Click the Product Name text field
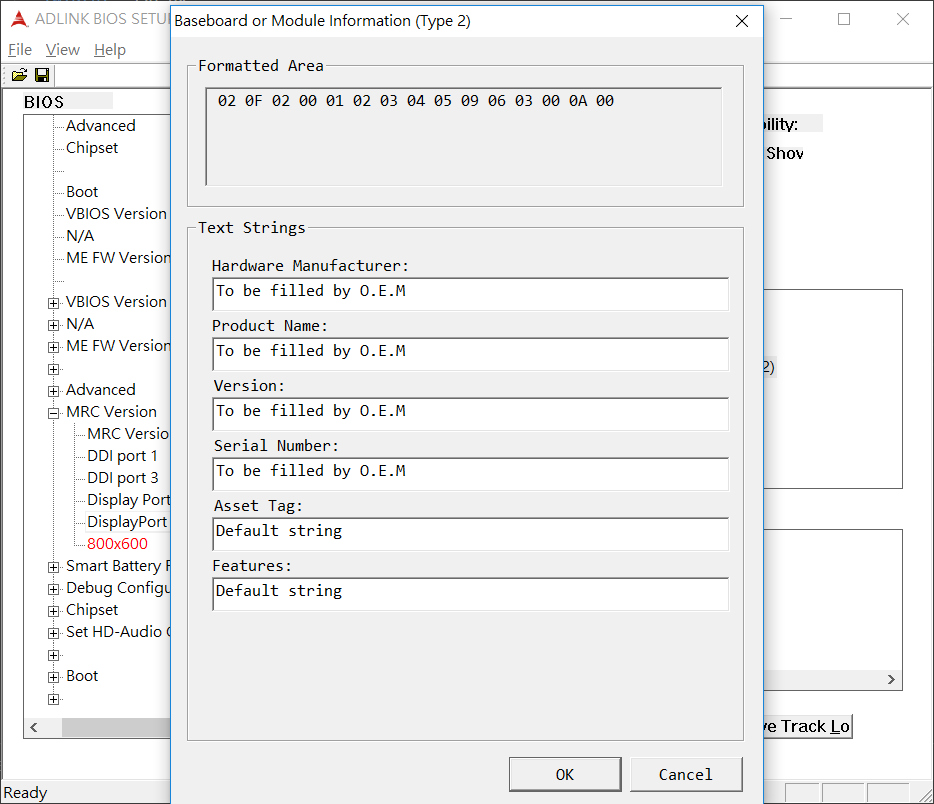Viewport: 934px width, 804px height. click(471, 354)
